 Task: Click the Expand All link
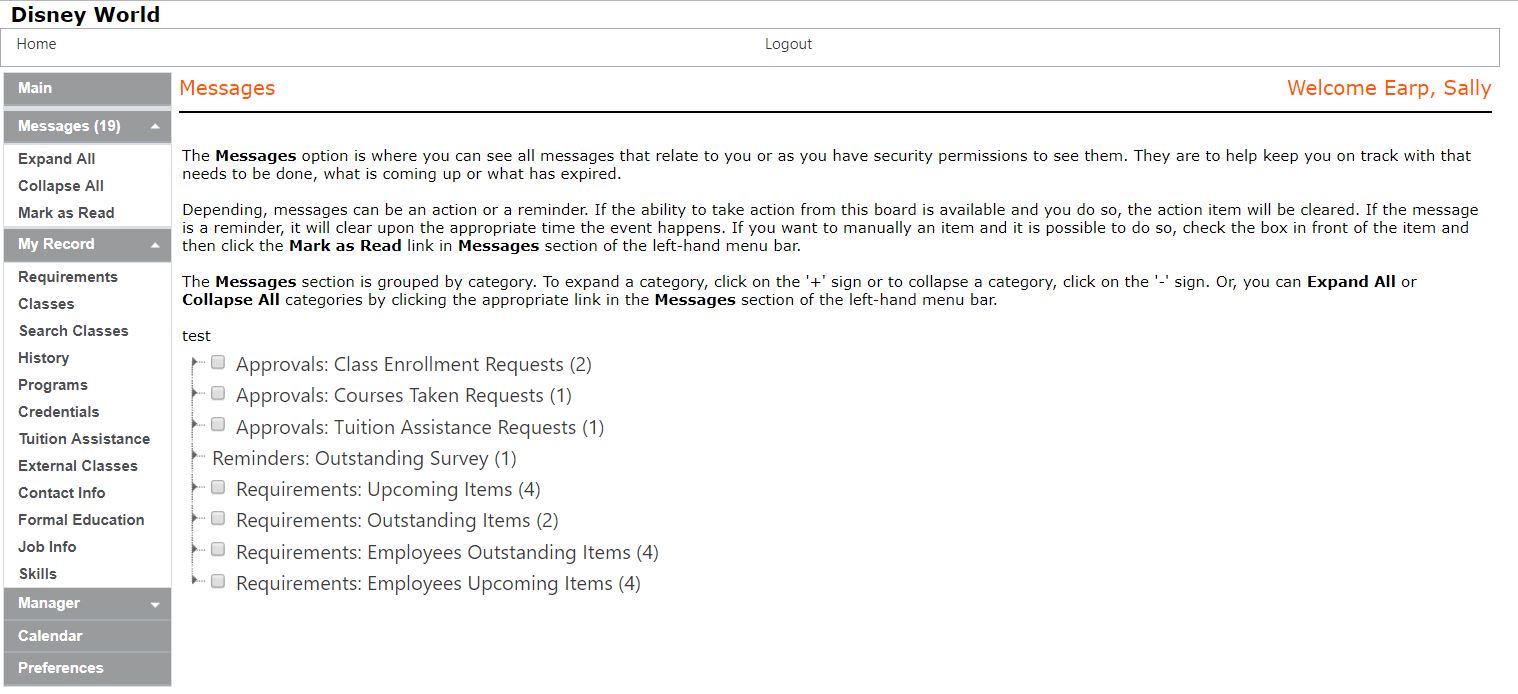57,159
